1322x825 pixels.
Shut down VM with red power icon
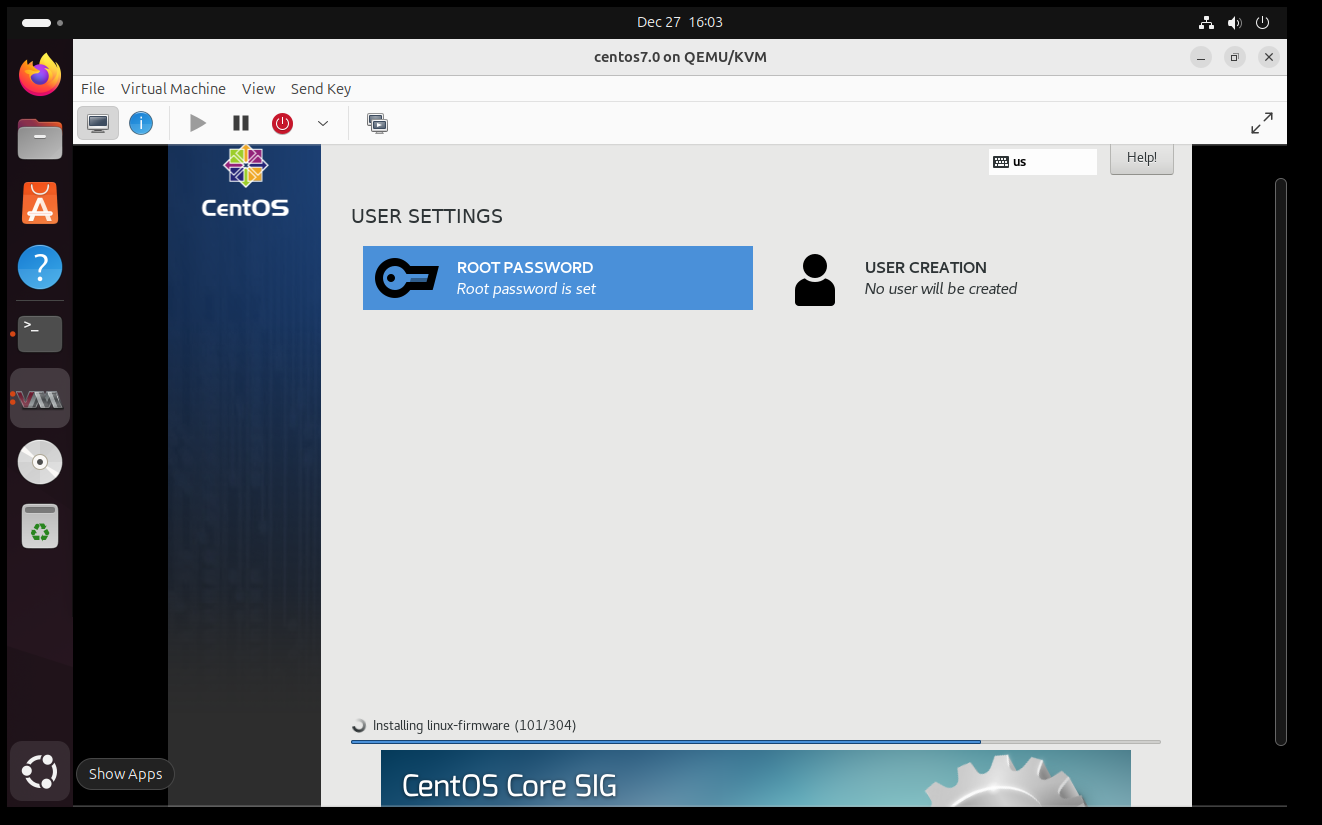pos(283,123)
